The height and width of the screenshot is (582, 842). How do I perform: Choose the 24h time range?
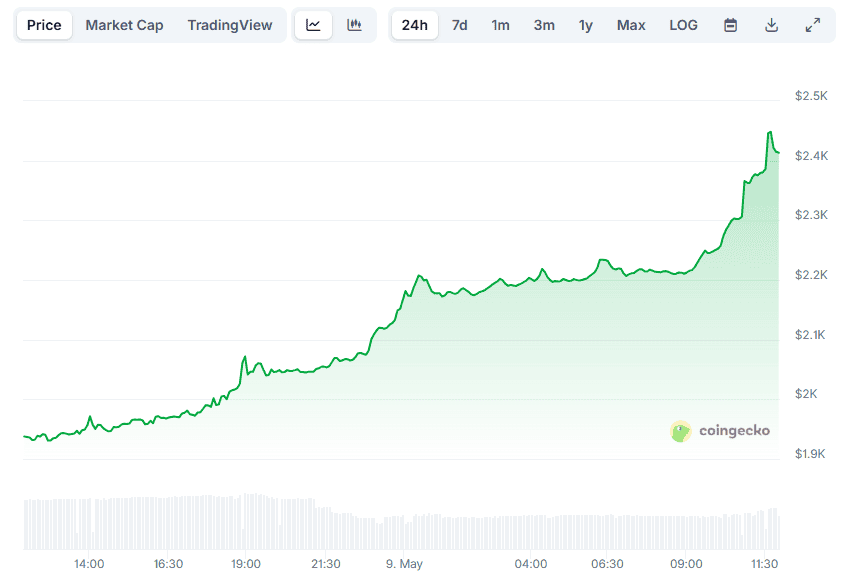point(415,25)
